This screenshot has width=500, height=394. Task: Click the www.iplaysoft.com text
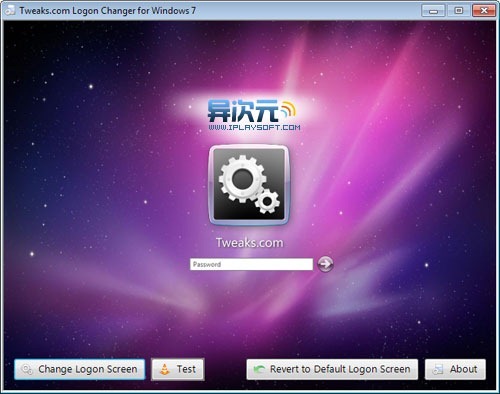[x=254, y=127]
